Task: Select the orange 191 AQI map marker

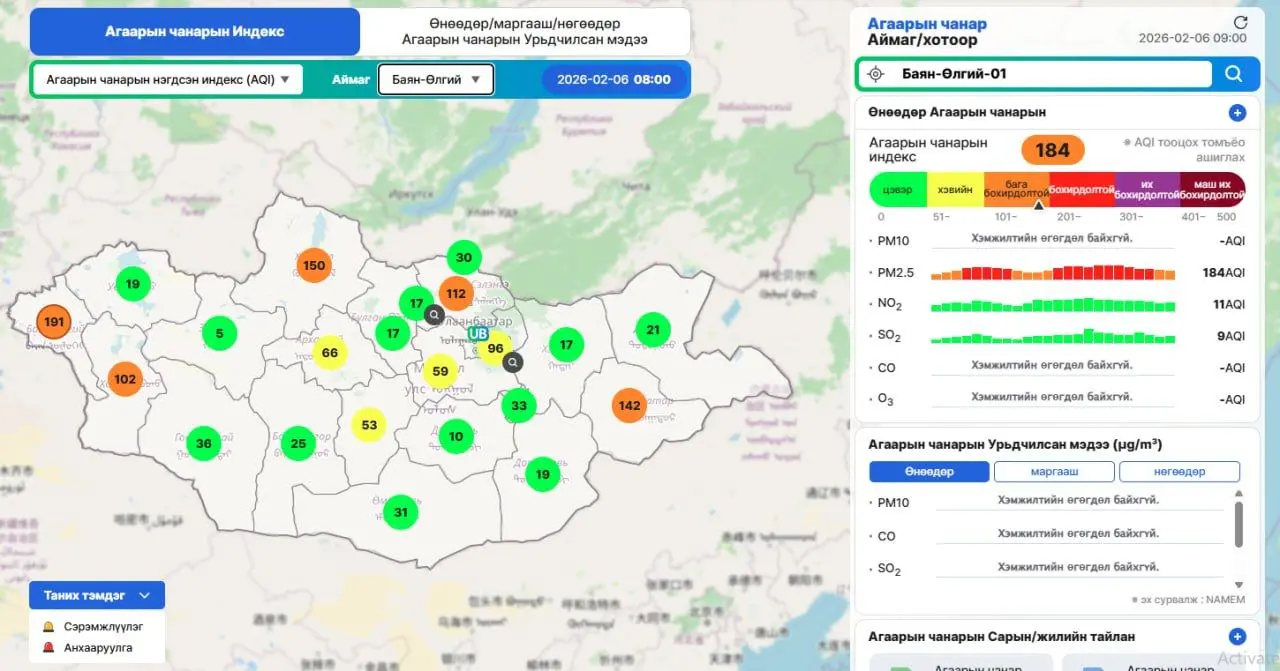Action: tap(54, 322)
